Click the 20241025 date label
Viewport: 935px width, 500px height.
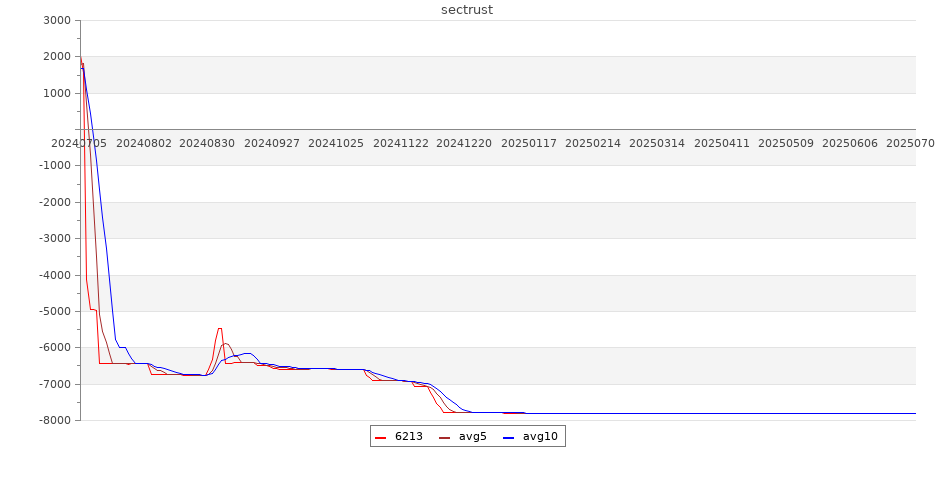(x=336, y=144)
